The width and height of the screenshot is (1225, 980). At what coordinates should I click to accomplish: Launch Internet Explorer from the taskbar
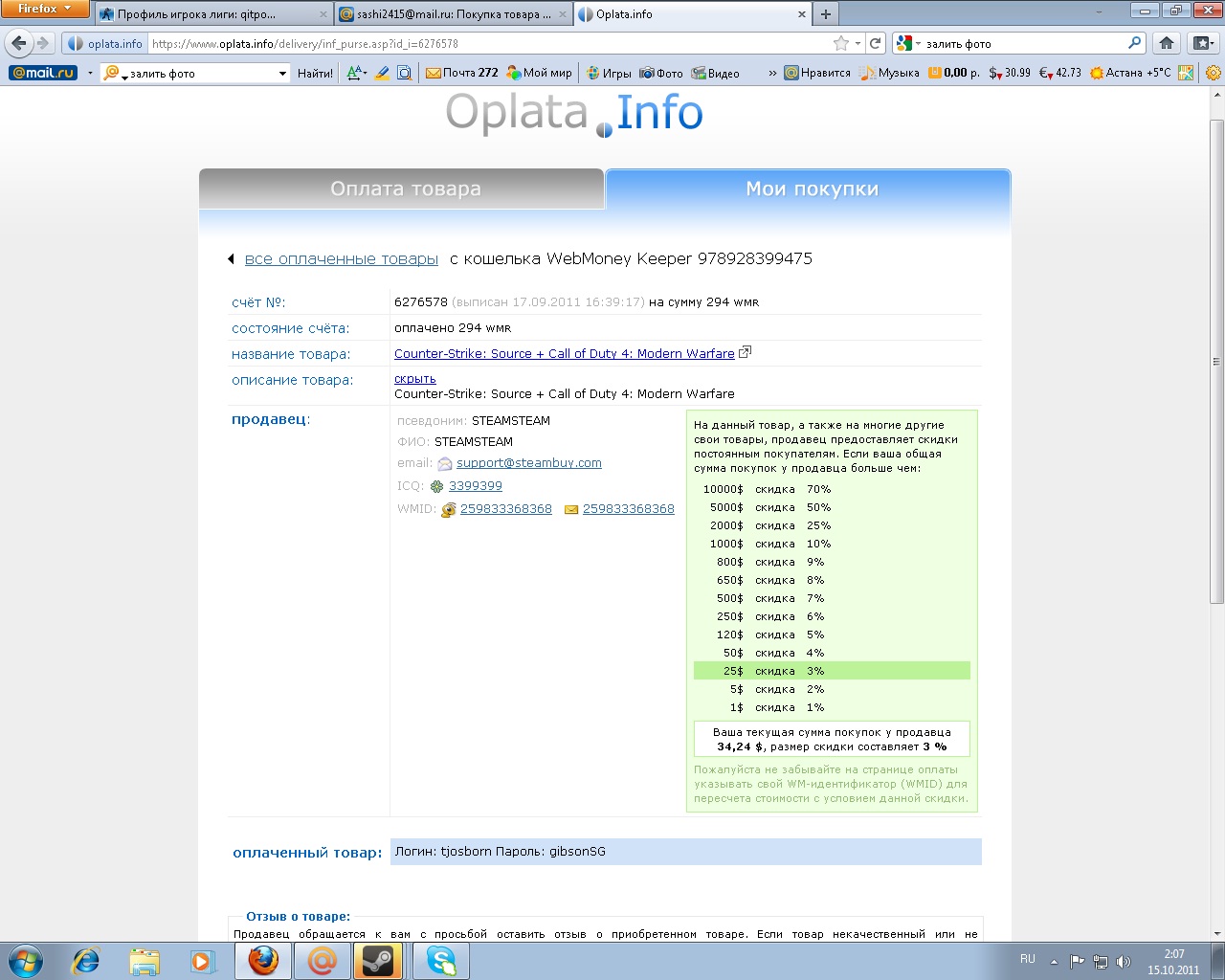coord(86,961)
